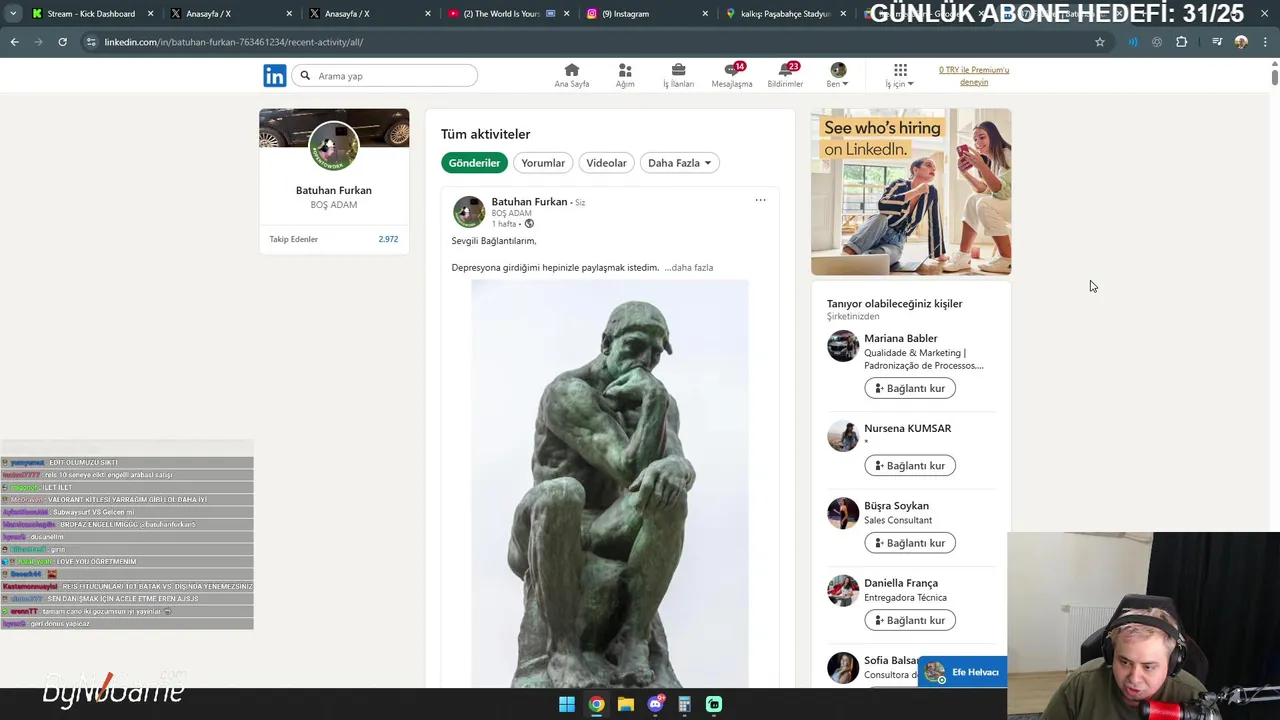
Task: Select the Yorumlar filter tab
Action: point(543,163)
